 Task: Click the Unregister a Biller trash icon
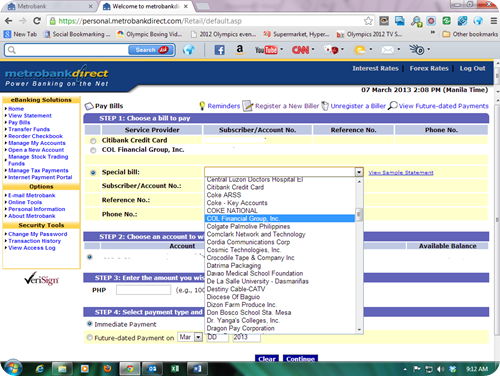coord(325,106)
